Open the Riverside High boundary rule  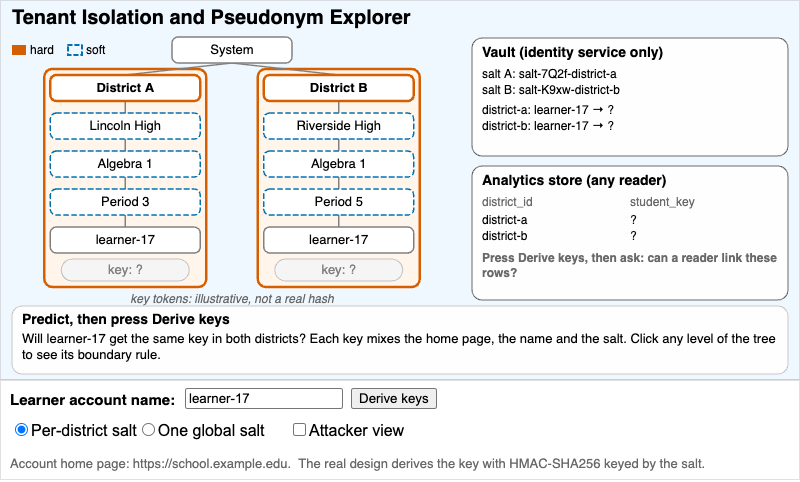click(x=338, y=125)
